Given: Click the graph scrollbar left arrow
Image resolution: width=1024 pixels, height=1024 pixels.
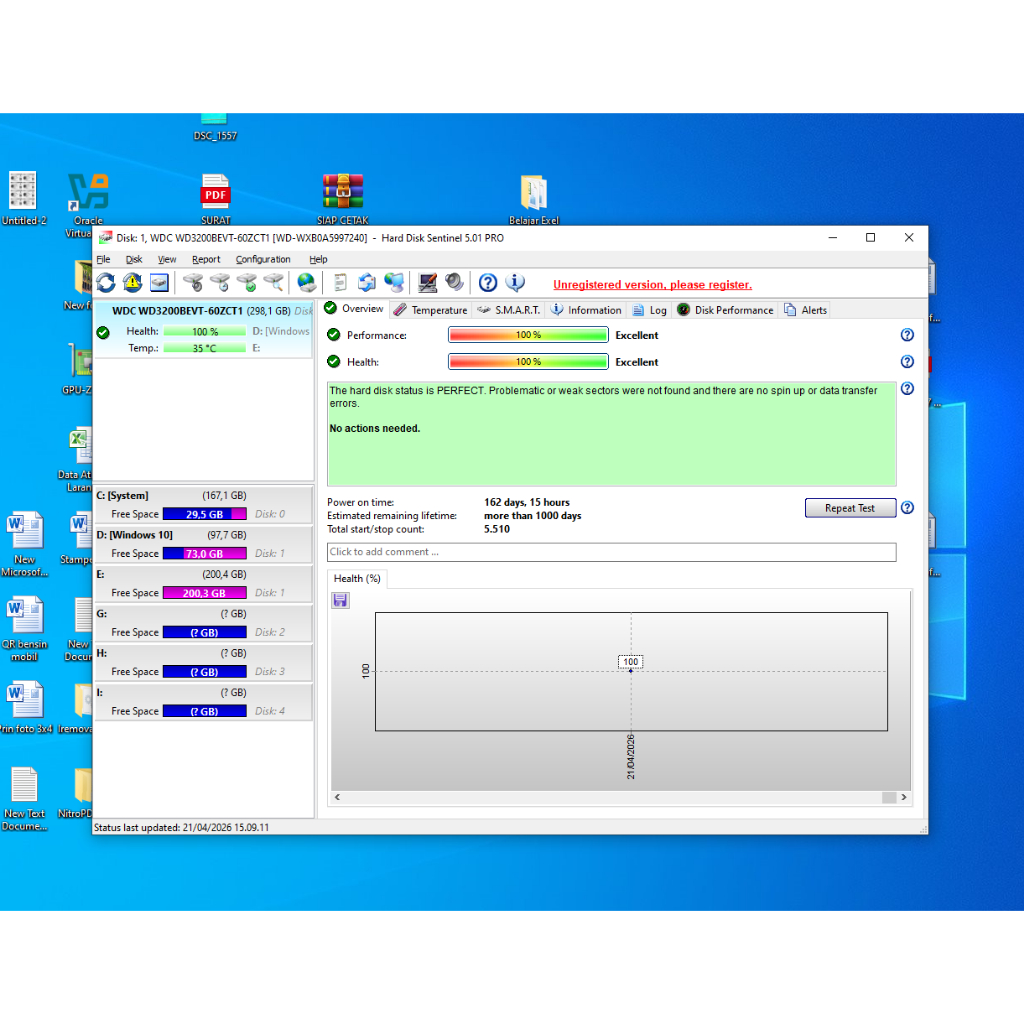Looking at the screenshot, I should (338, 797).
